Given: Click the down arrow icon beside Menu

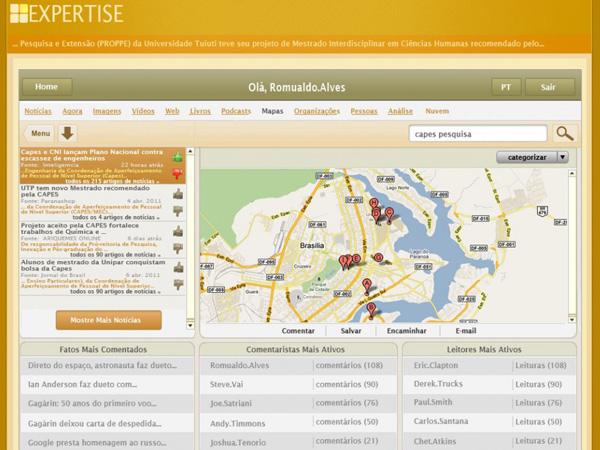Looking at the screenshot, I should tap(68, 134).
